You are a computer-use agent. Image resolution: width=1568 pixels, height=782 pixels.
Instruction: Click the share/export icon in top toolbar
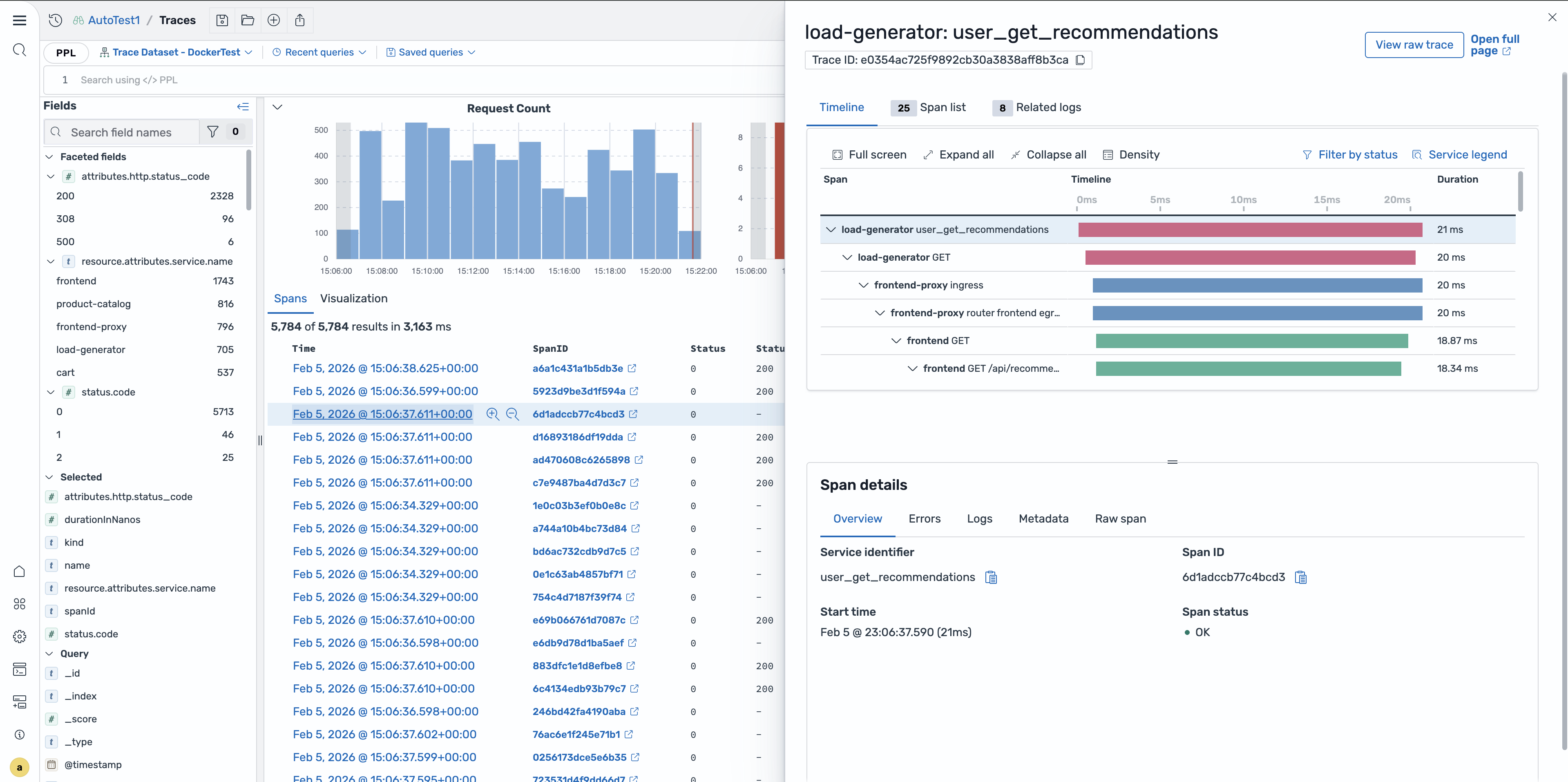(x=299, y=20)
